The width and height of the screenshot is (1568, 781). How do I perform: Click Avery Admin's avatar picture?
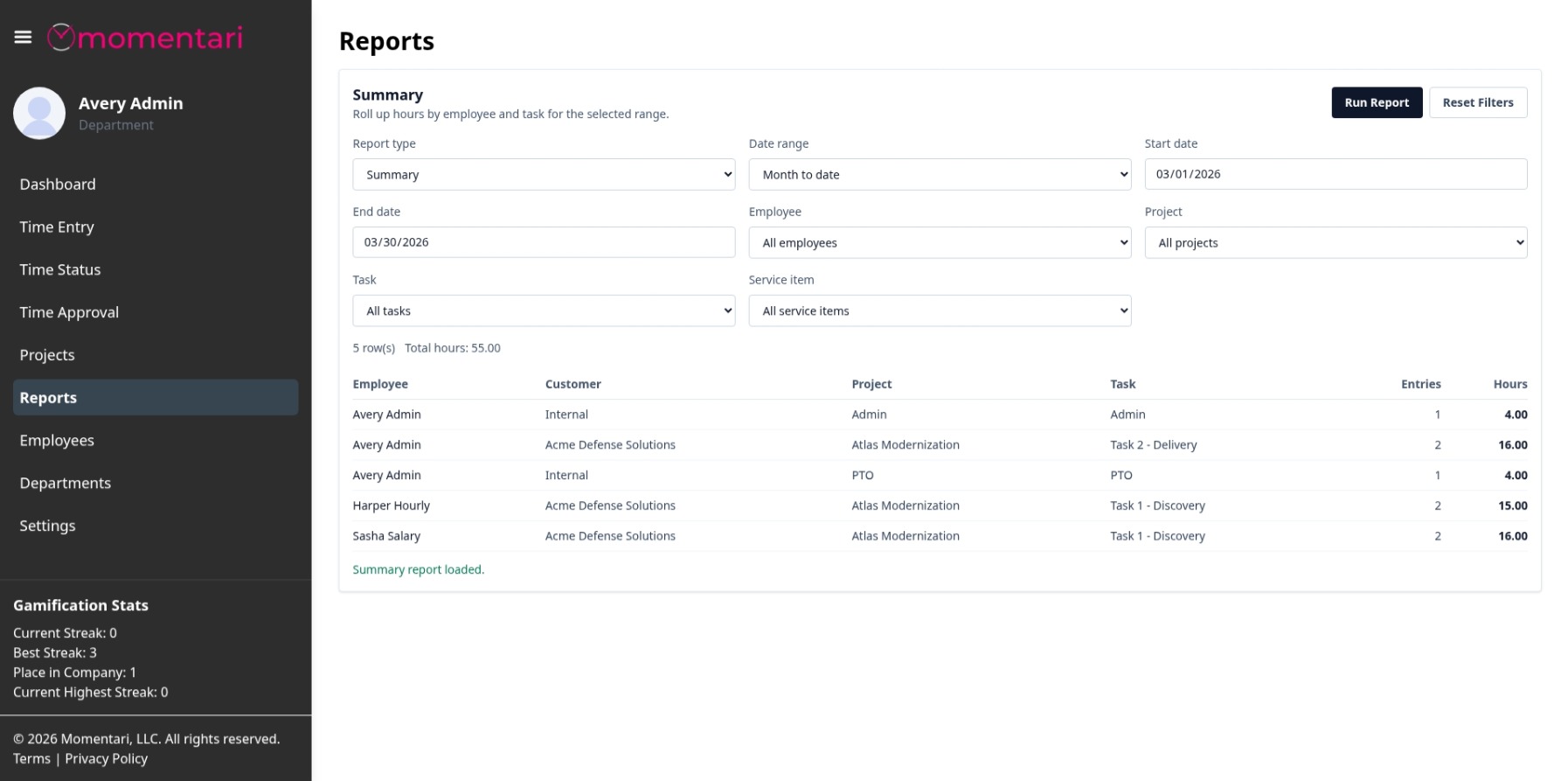point(39,113)
